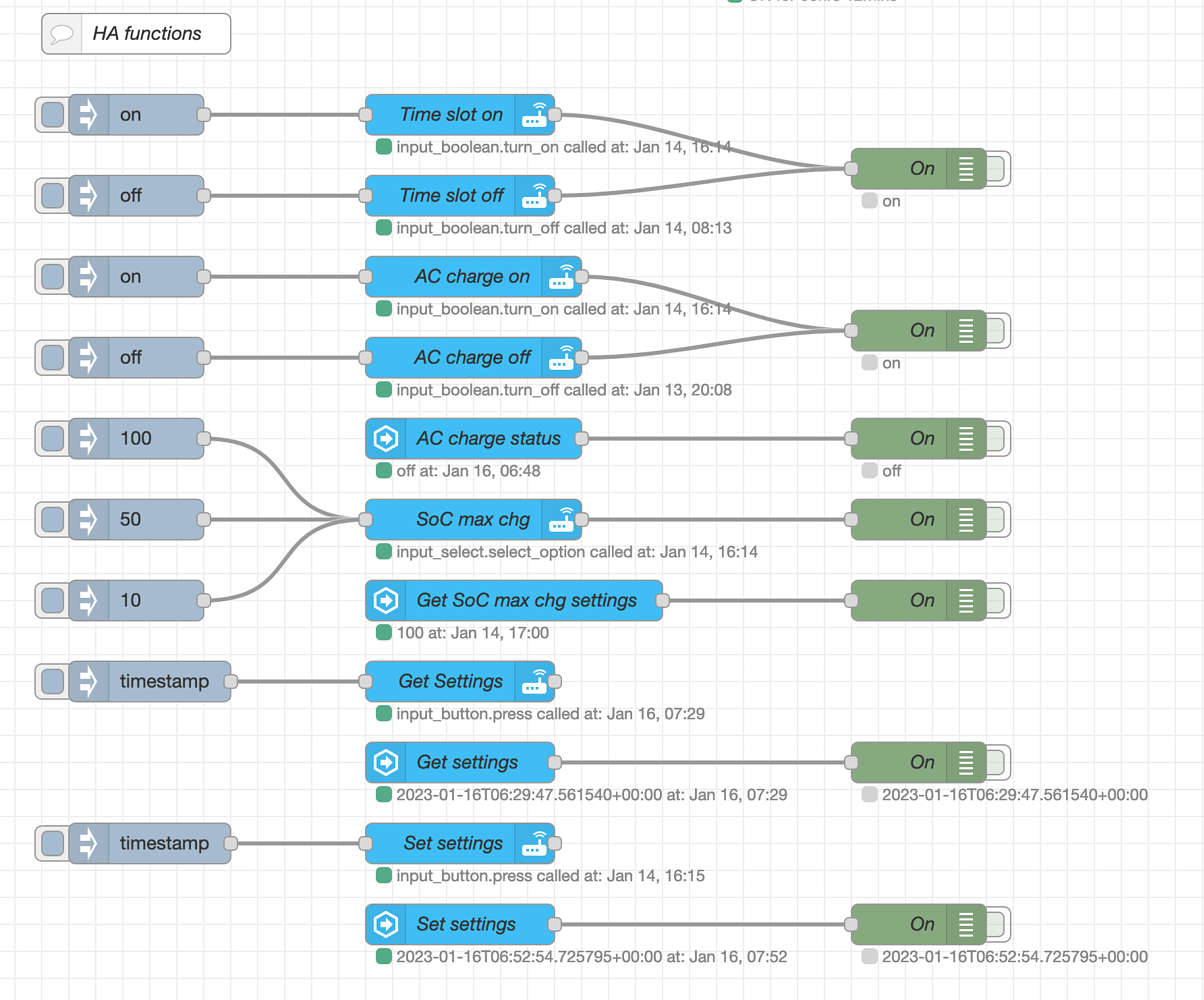This screenshot has height=1000, width=1204.
Task: Toggle debug output wired to Get settings event node
Action: coord(997,762)
